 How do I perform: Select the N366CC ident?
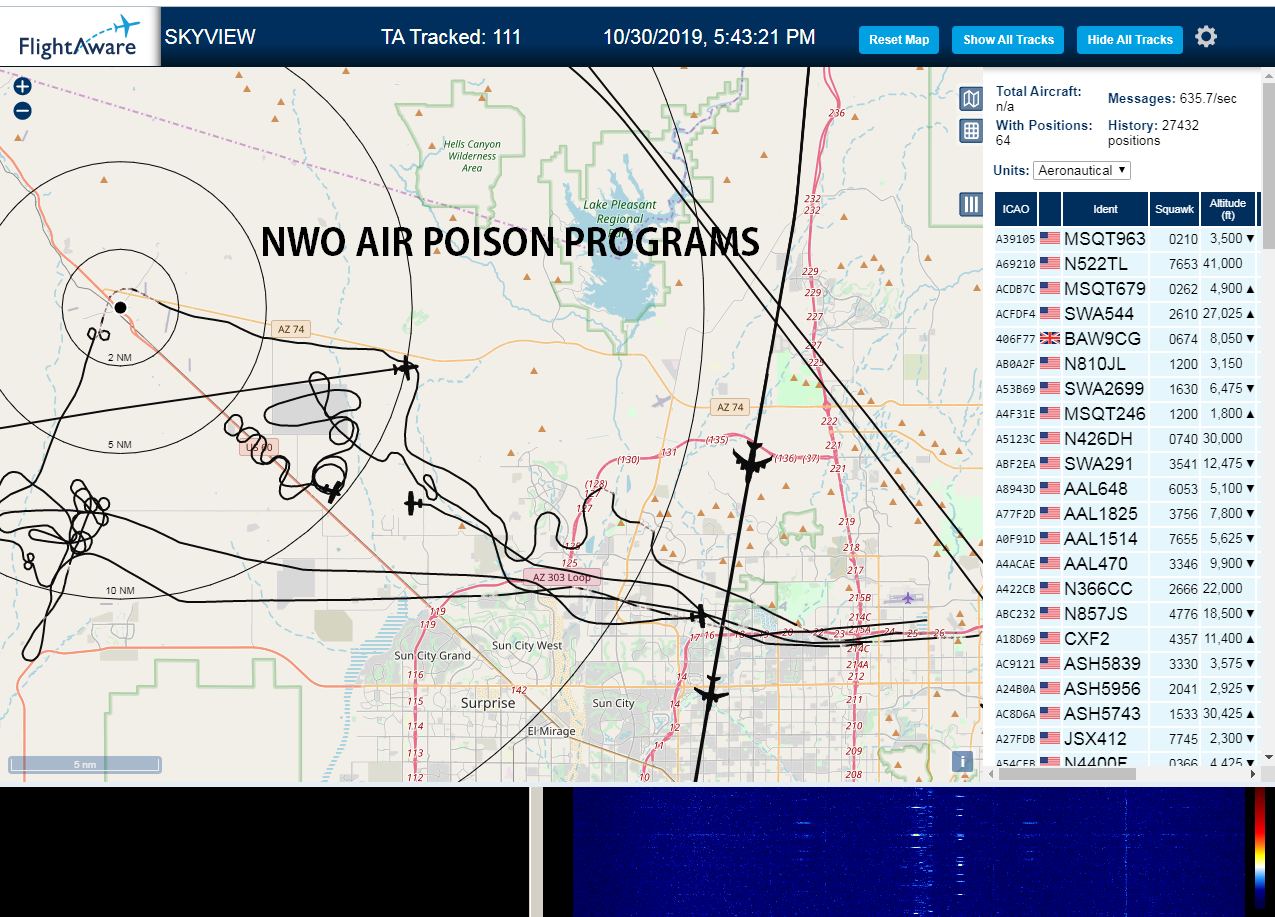[1098, 588]
